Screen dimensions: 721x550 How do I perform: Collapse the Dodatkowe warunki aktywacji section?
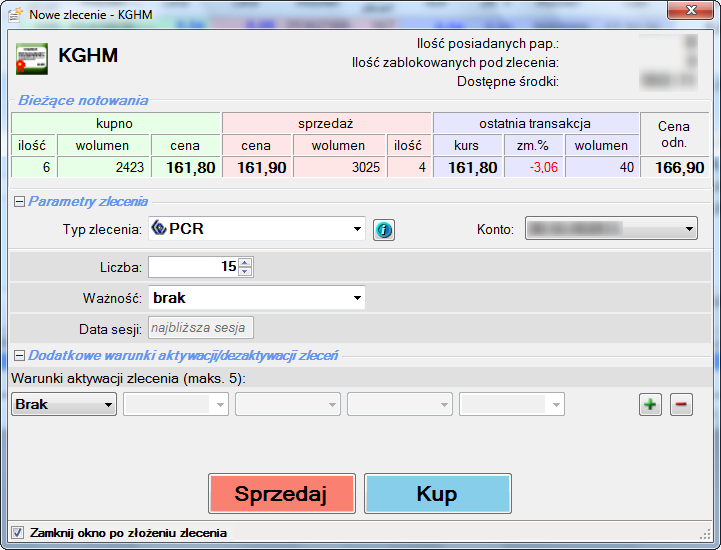click(x=19, y=355)
